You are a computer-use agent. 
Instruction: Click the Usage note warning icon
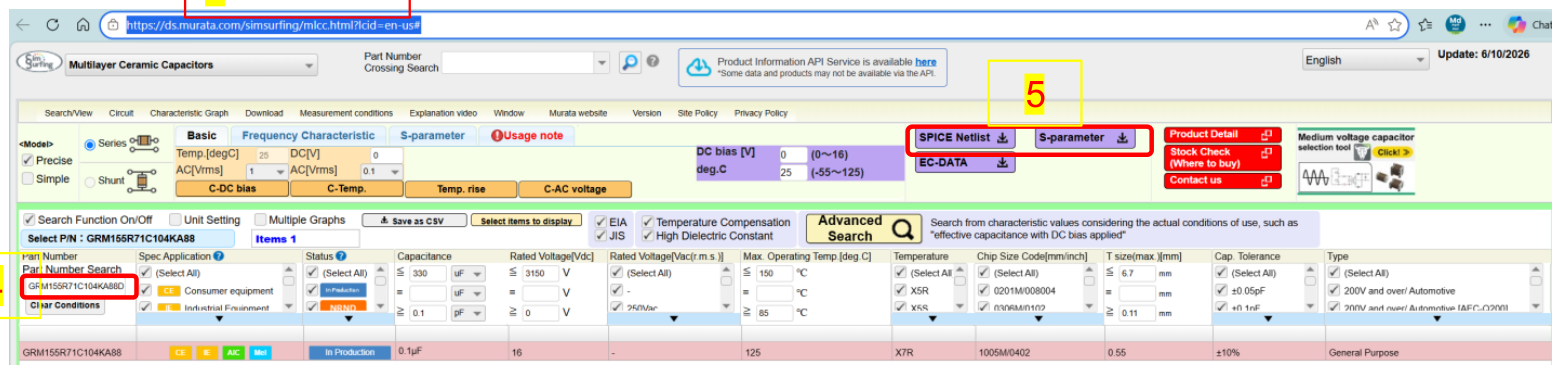[x=497, y=136]
